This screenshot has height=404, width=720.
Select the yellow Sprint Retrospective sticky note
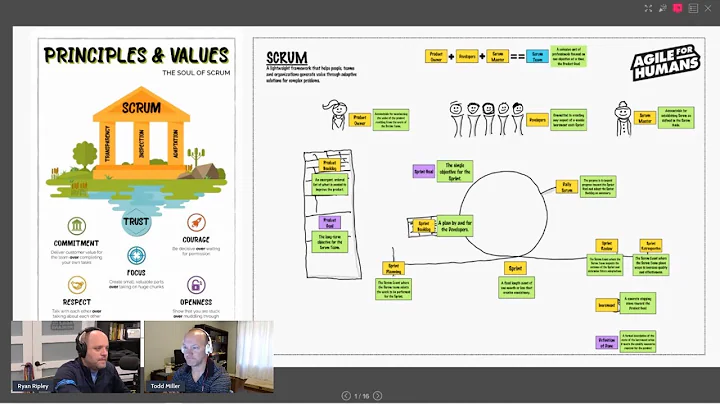click(651, 246)
